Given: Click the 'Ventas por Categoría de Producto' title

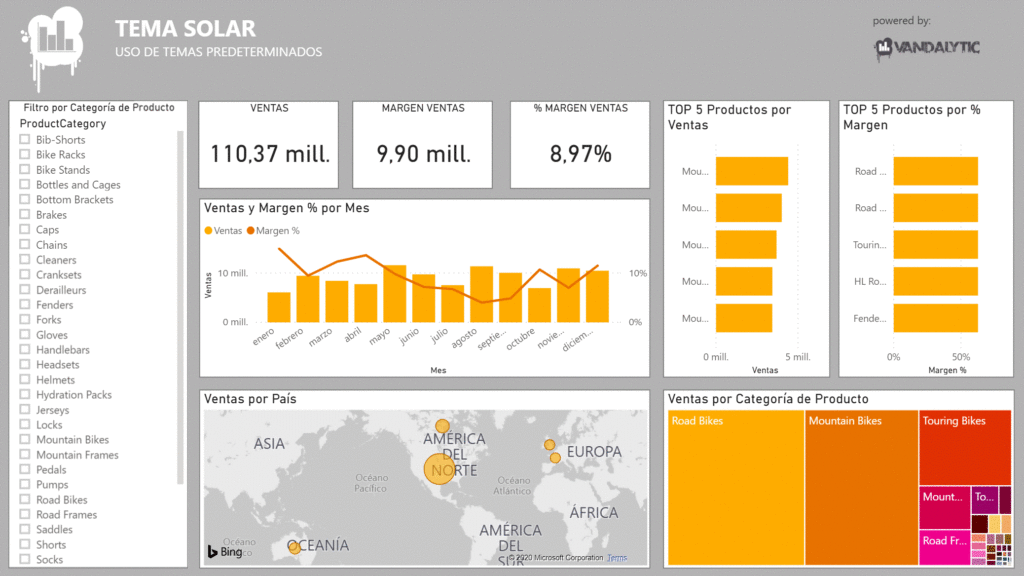Looking at the screenshot, I should click(768, 399).
